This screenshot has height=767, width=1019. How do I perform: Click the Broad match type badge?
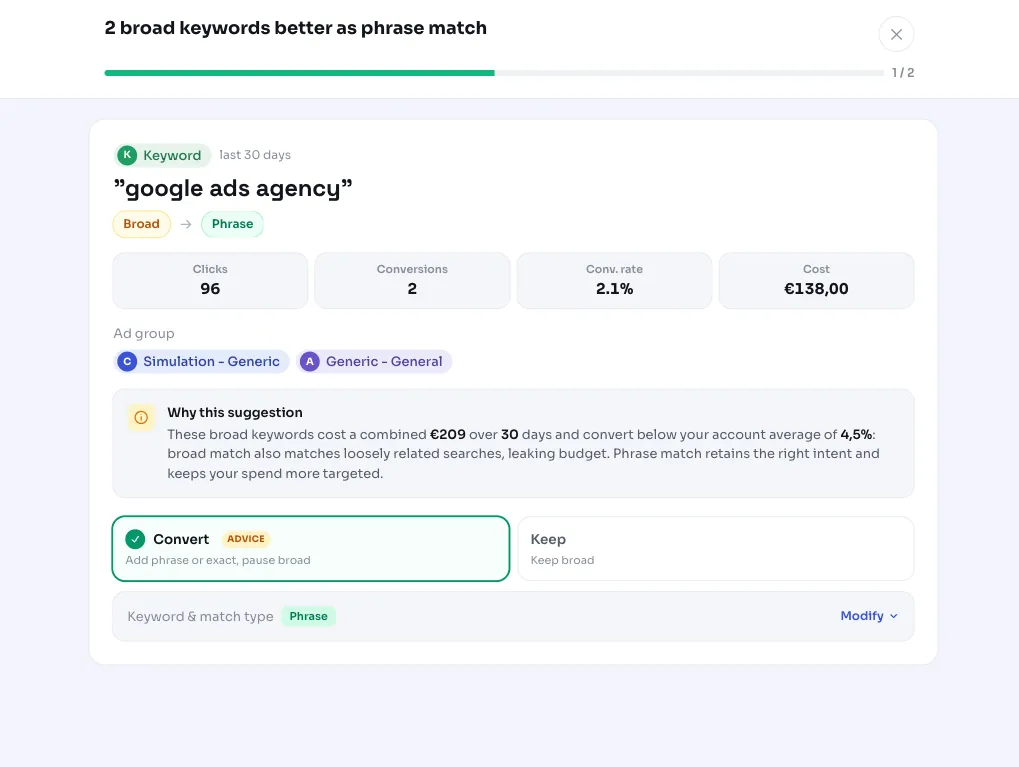click(142, 224)
